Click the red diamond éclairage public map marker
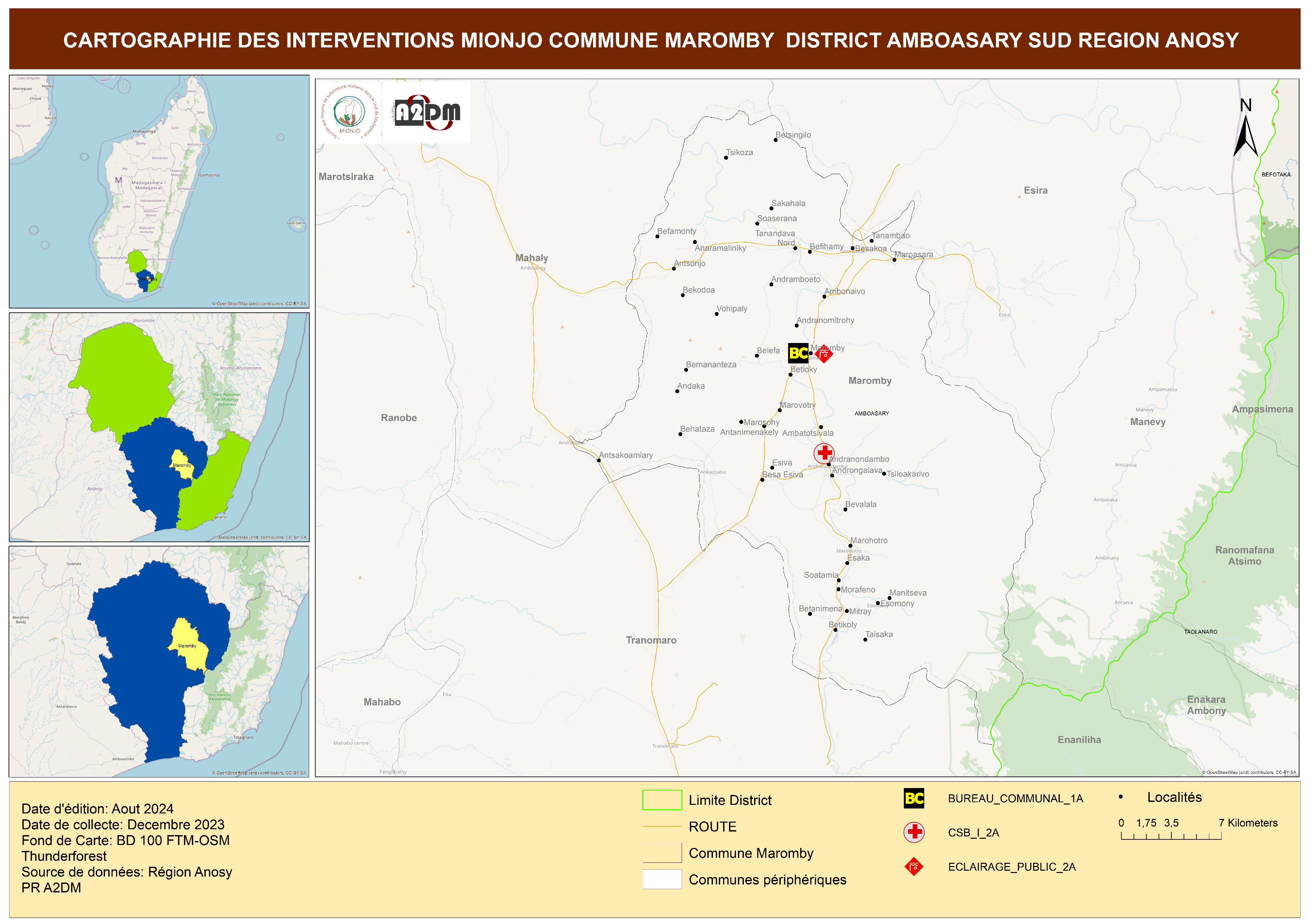 824,354
